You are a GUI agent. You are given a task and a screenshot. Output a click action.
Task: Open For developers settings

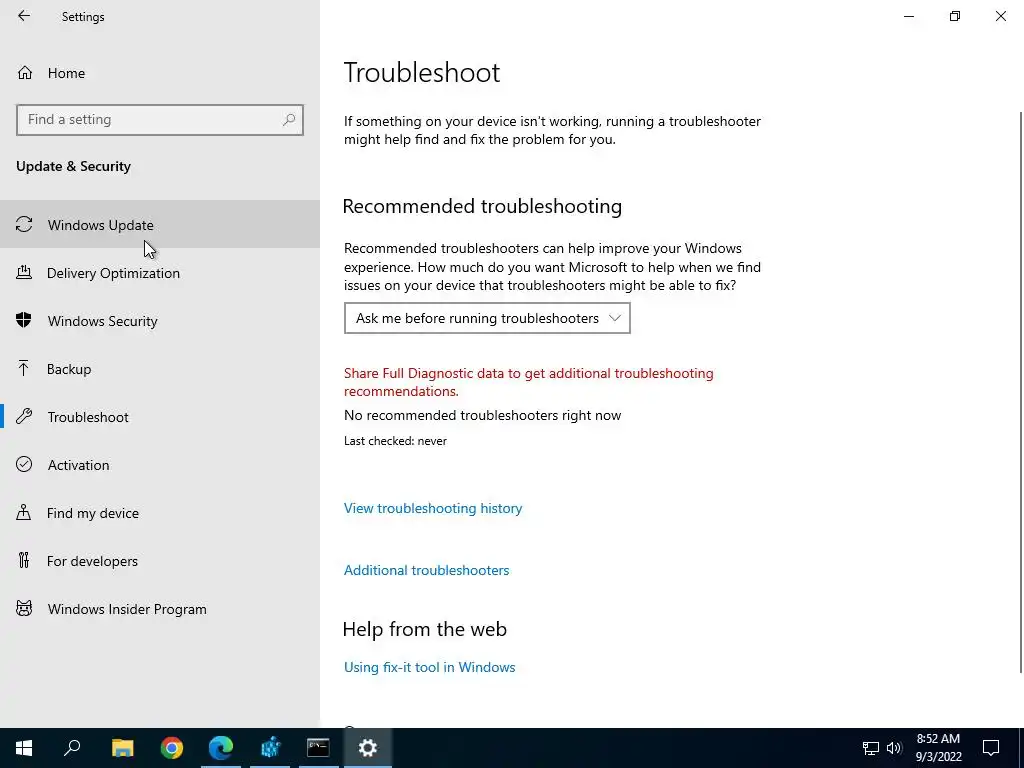click(160, 560)
